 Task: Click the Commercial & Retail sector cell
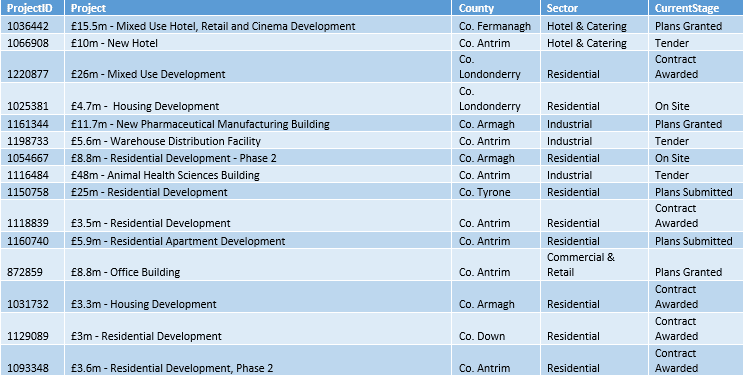point(594,265)
